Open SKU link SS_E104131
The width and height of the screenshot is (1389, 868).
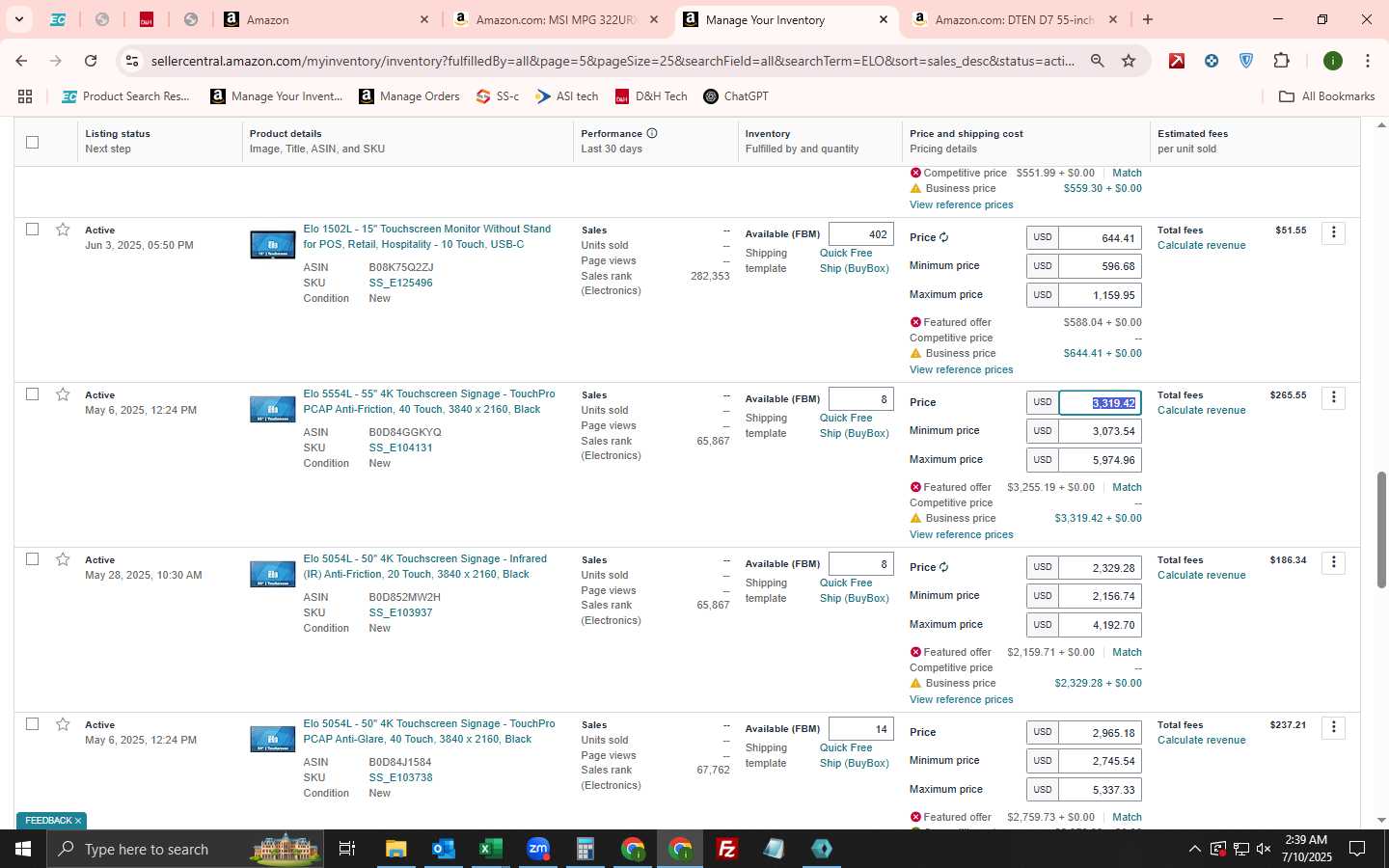400,448
